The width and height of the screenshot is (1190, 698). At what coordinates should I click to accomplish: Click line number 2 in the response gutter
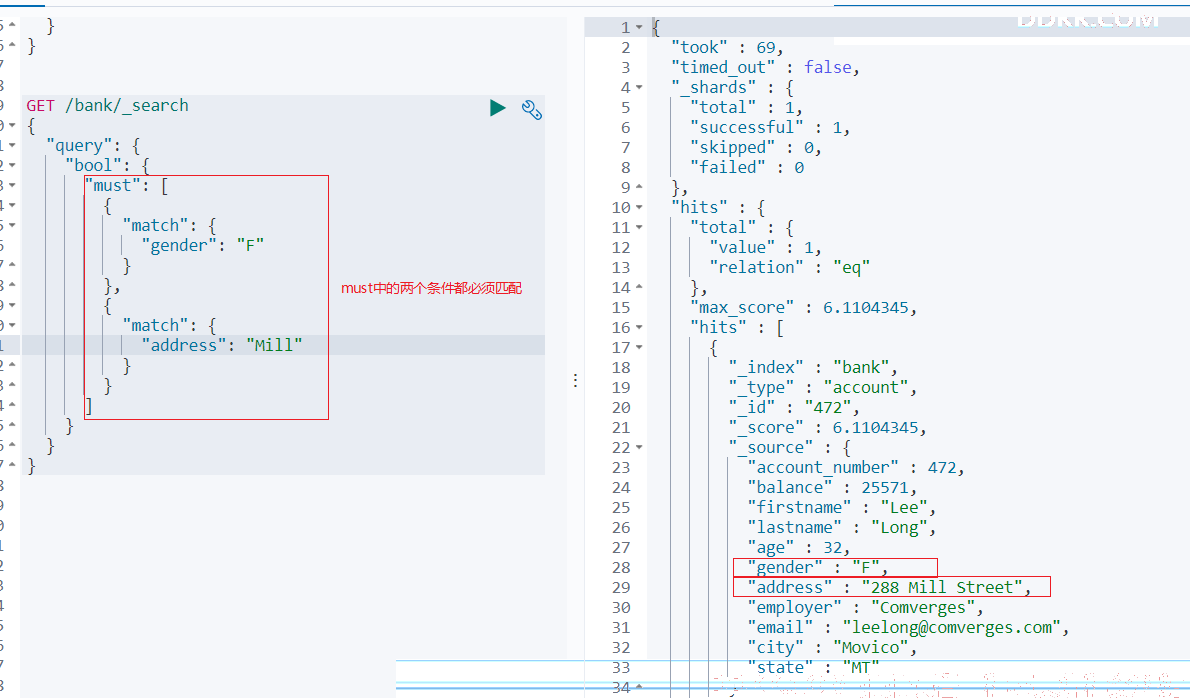click(x=625, y=48)
